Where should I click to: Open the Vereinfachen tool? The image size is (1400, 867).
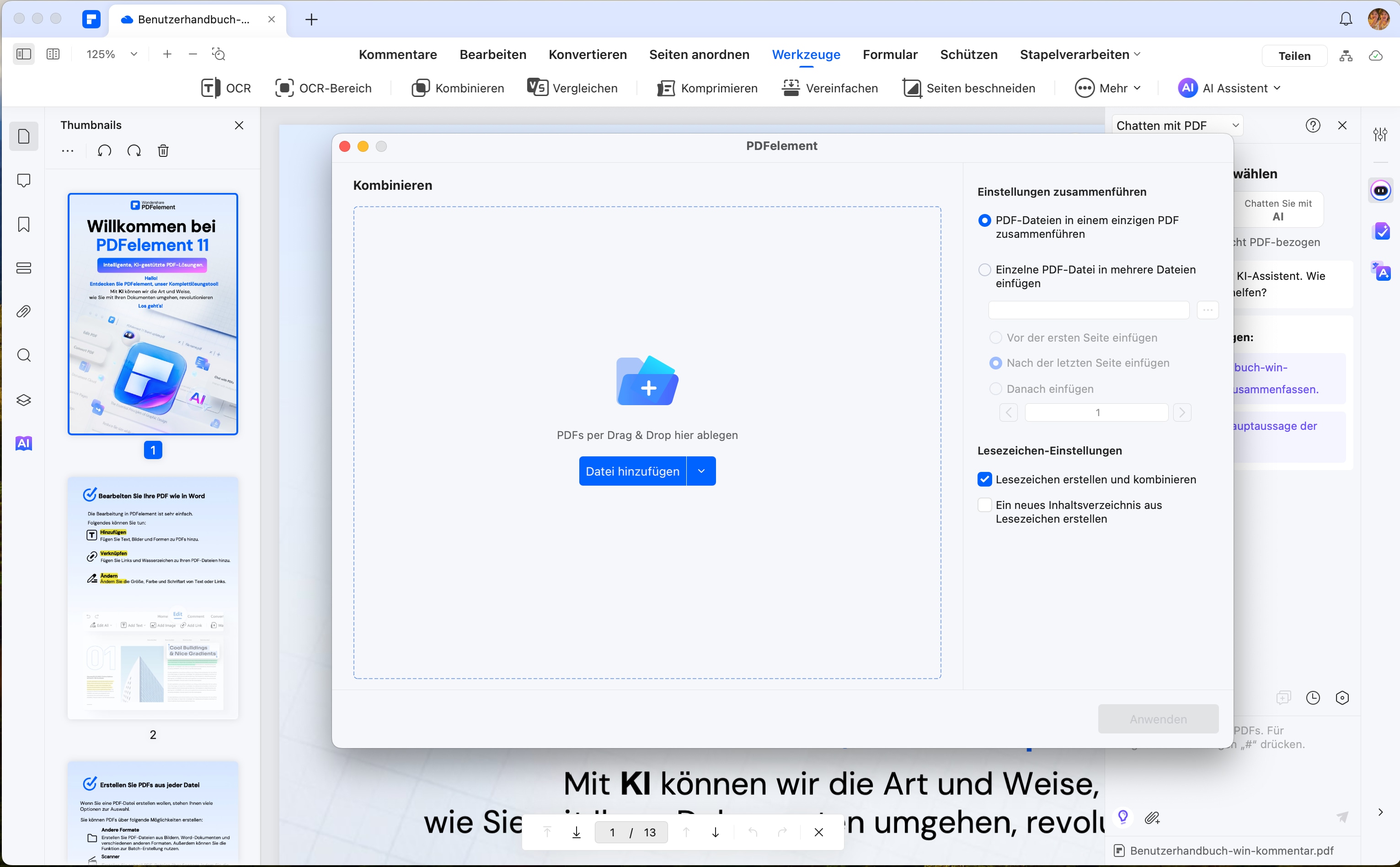pyautogui.click(x=829, y=88)
